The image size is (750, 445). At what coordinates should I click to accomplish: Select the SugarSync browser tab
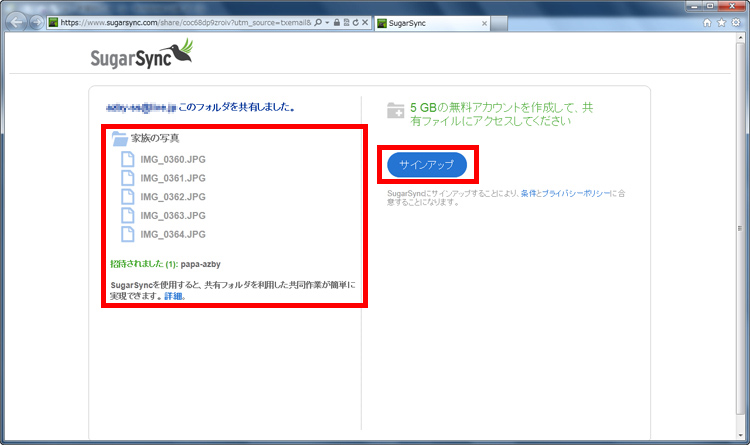(432, 23)
